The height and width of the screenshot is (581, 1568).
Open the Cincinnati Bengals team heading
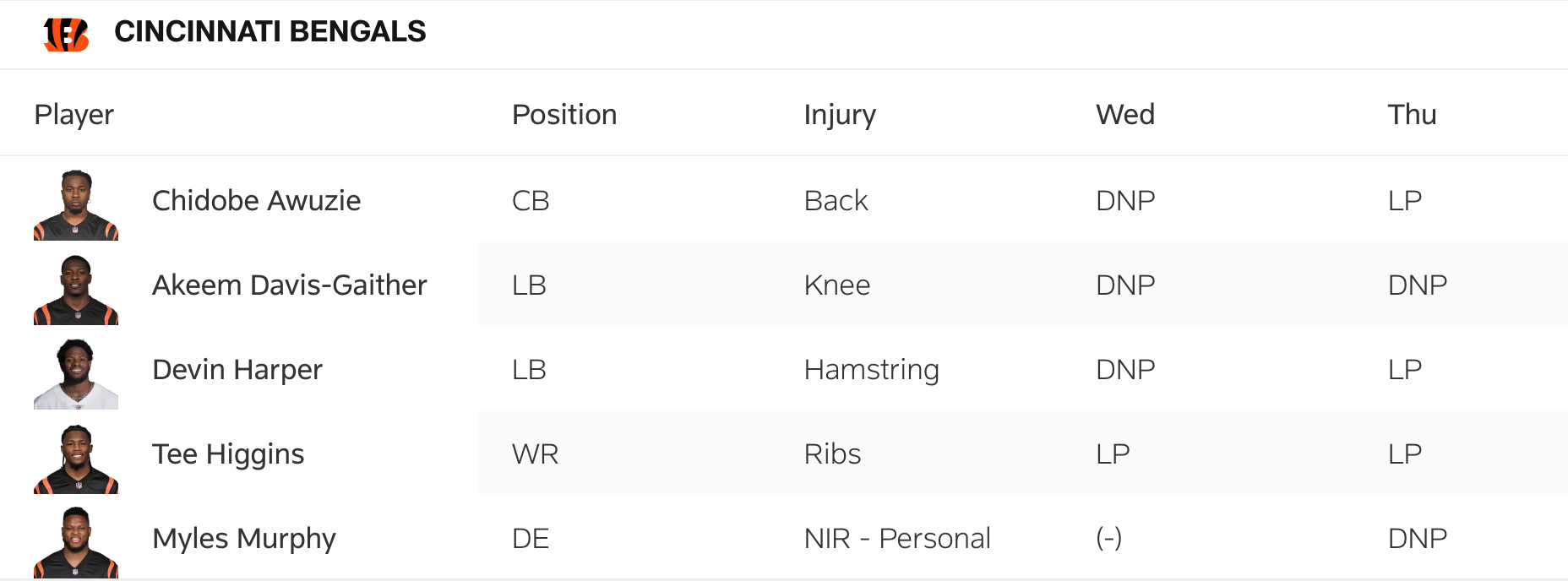269,32
